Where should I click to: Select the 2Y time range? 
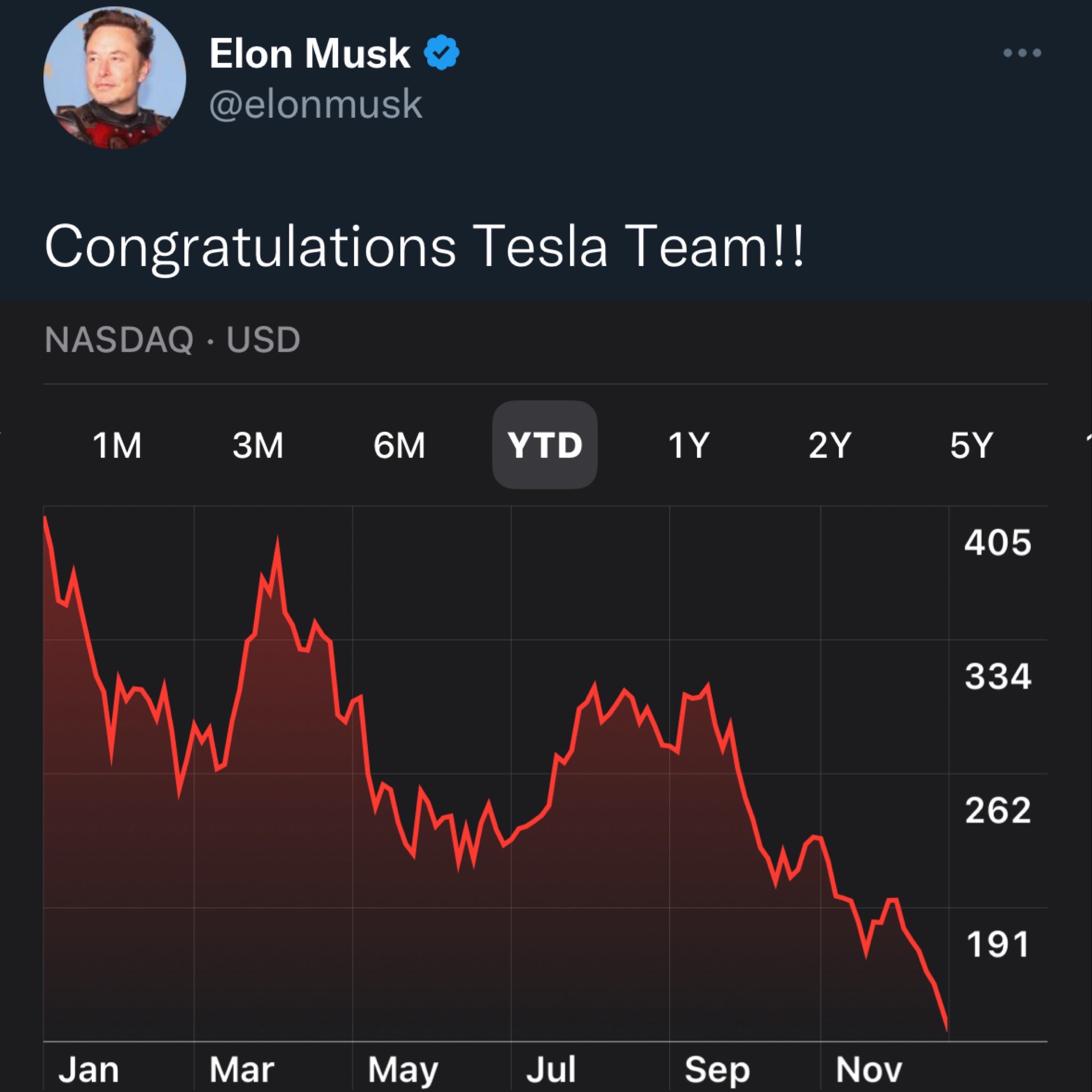(x=829, y=445)
